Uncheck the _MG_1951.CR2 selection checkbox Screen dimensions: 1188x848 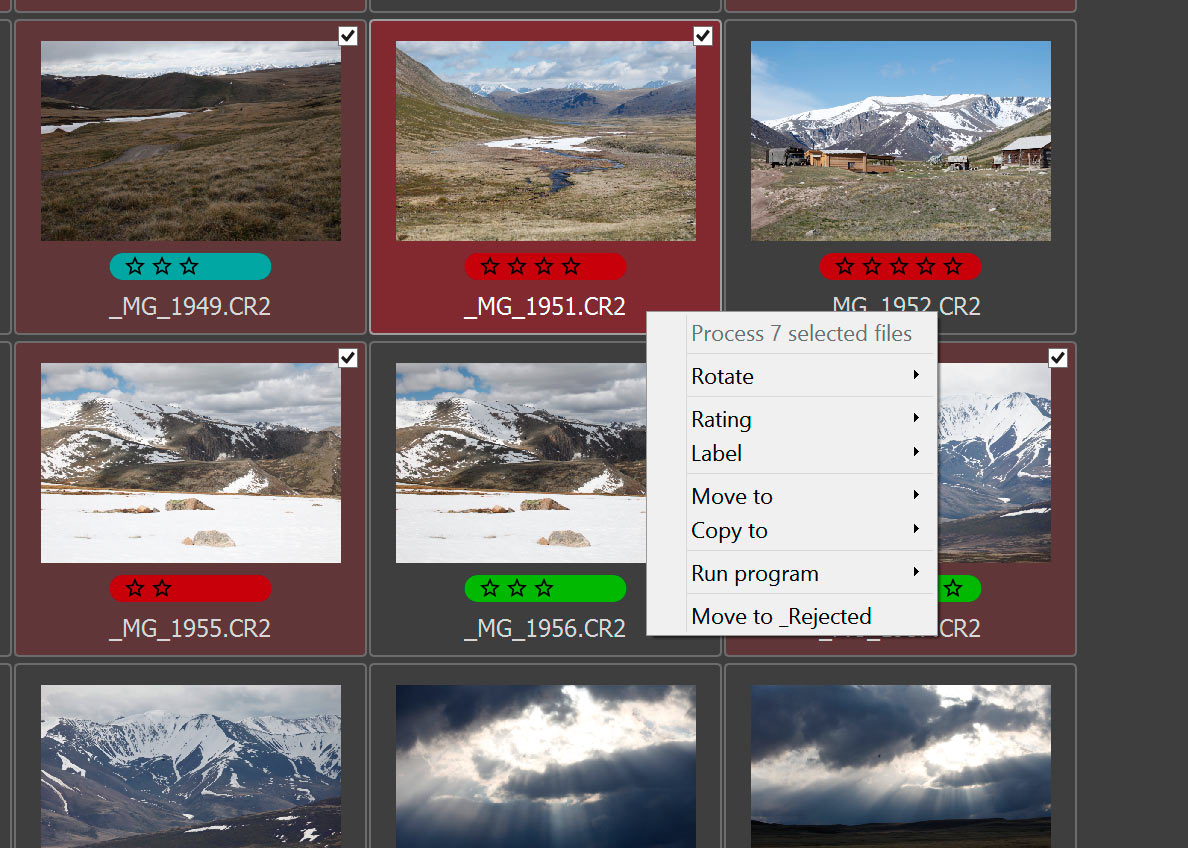tap(702, 36)
